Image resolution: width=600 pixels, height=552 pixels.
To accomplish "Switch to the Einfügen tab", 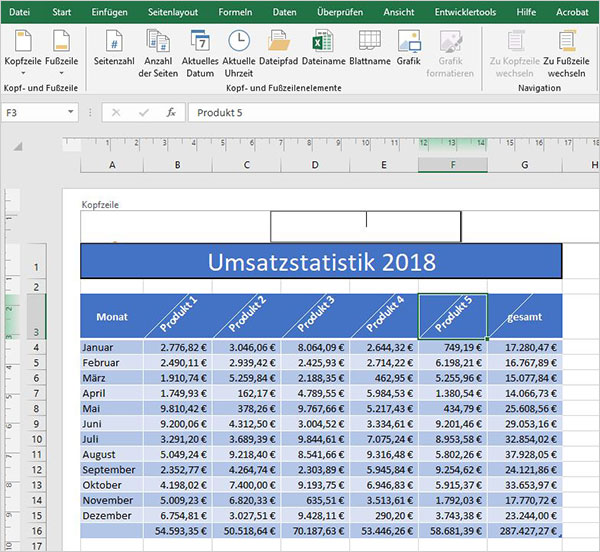I will click(x=109, y=12).
